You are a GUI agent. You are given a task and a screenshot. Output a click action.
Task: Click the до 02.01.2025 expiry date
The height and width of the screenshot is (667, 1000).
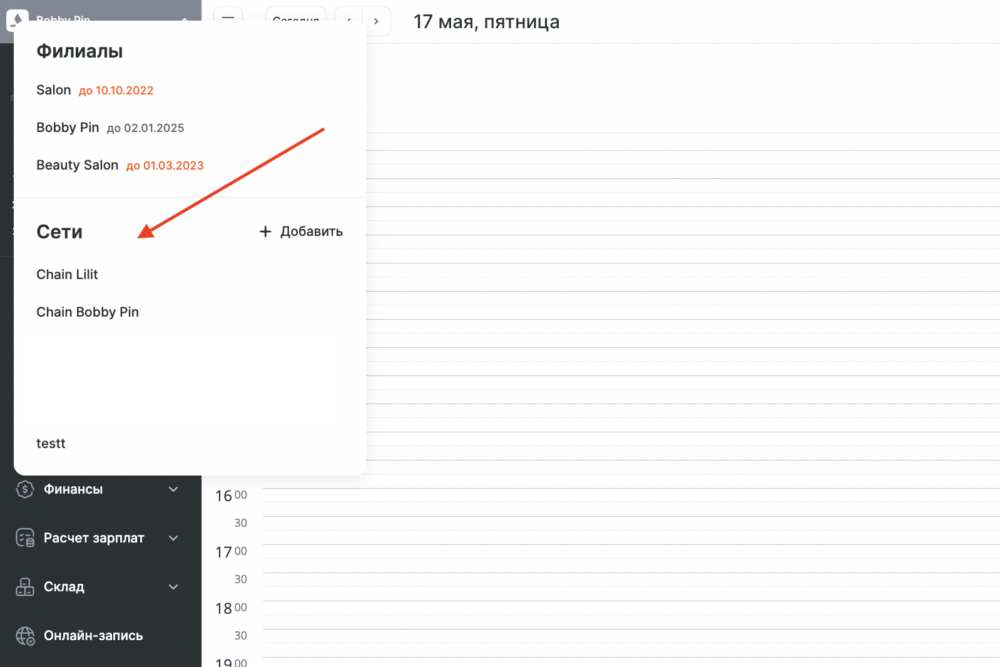click(x=145, y=128)
